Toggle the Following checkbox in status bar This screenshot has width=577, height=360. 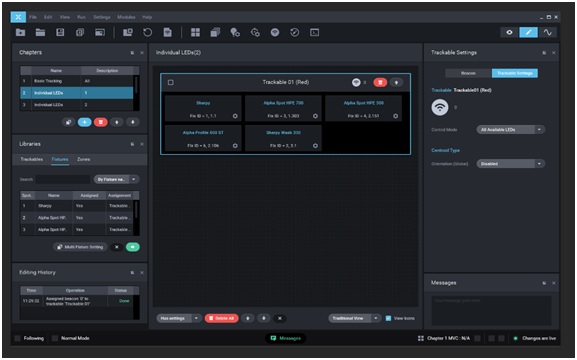tap(17, 338)
